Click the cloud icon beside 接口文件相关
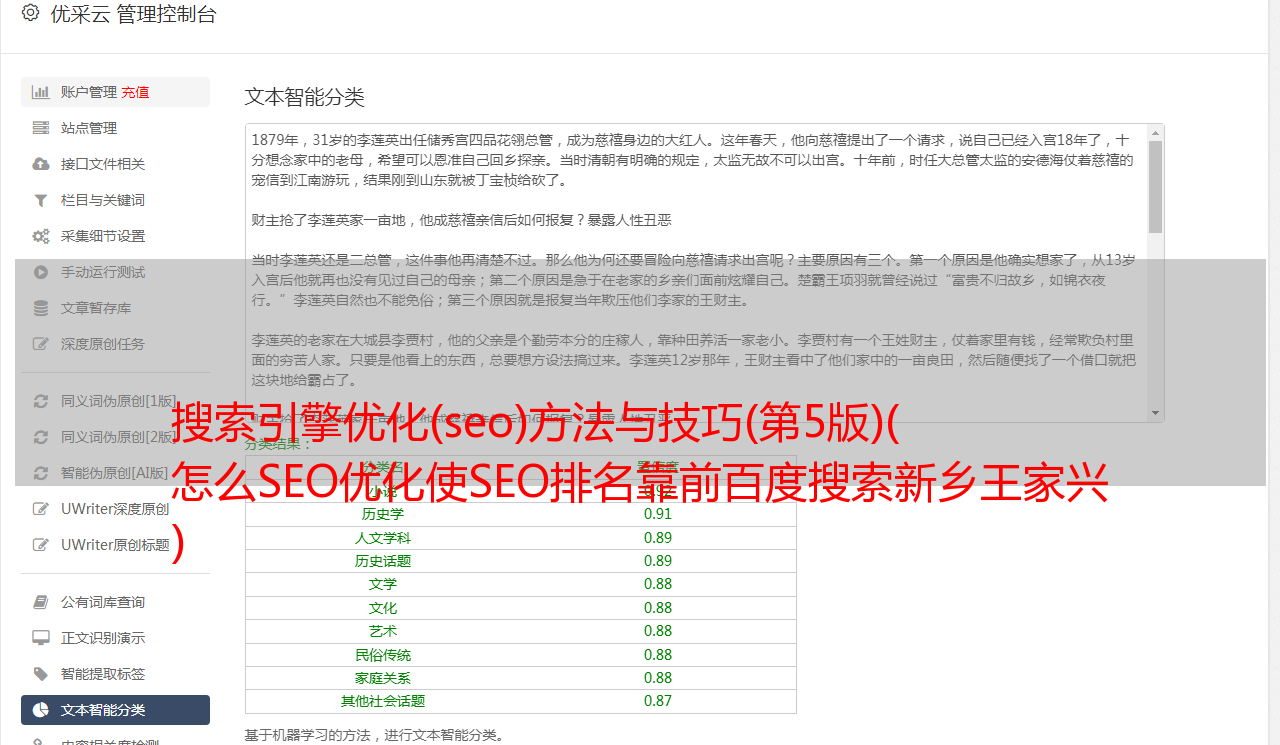1280x745 pixels. 41,164
